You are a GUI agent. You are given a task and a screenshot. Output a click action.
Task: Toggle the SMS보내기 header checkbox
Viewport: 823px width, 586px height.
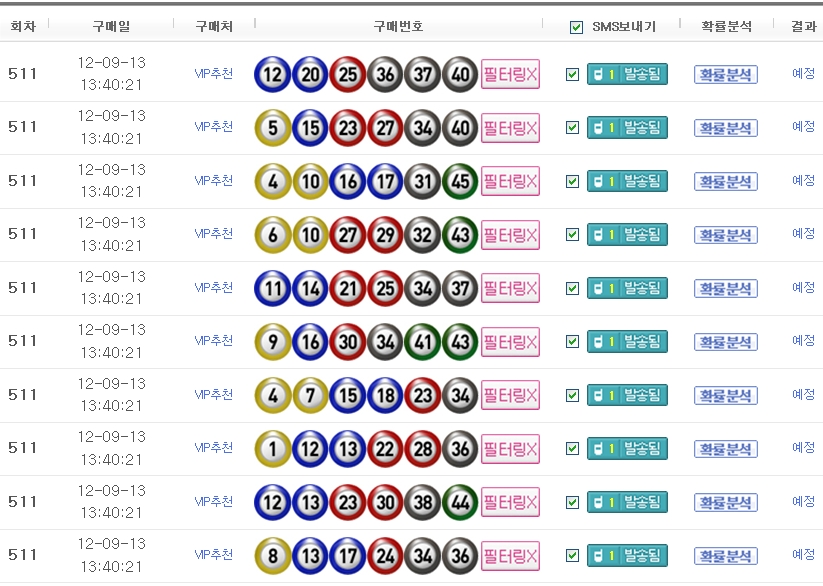coord(576,27)
